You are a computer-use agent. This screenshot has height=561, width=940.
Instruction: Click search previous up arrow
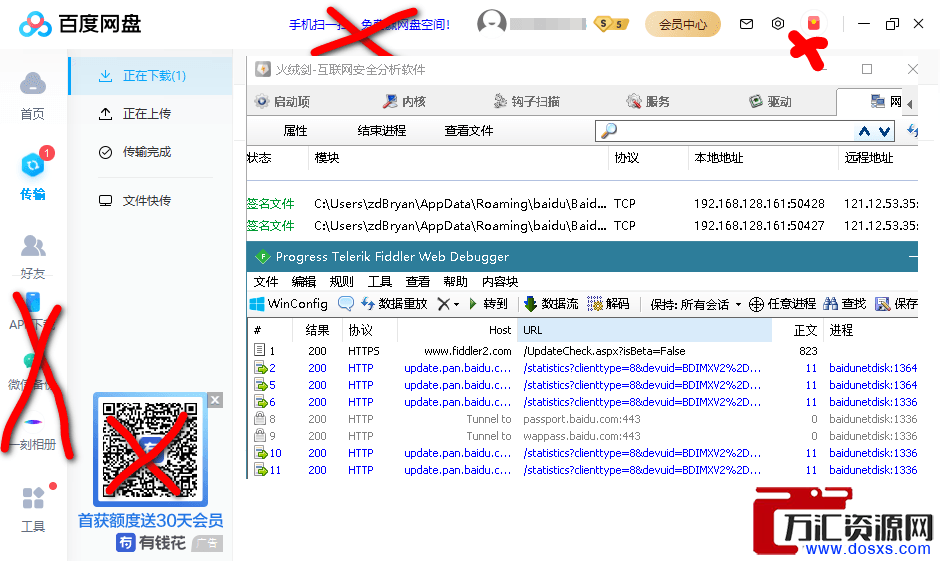coord(864,131)
